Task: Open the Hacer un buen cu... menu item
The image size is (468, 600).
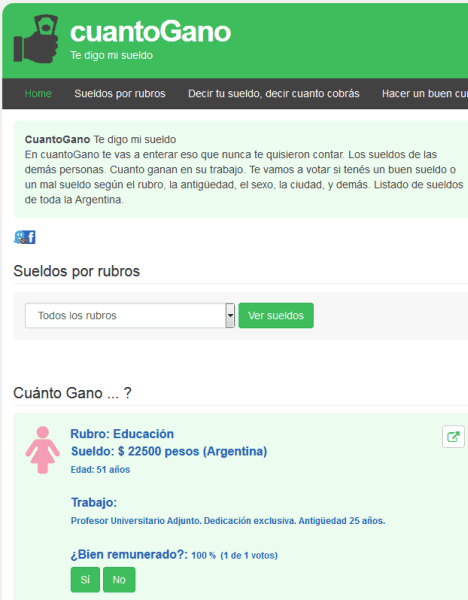Action: click(x=425, y=93)
